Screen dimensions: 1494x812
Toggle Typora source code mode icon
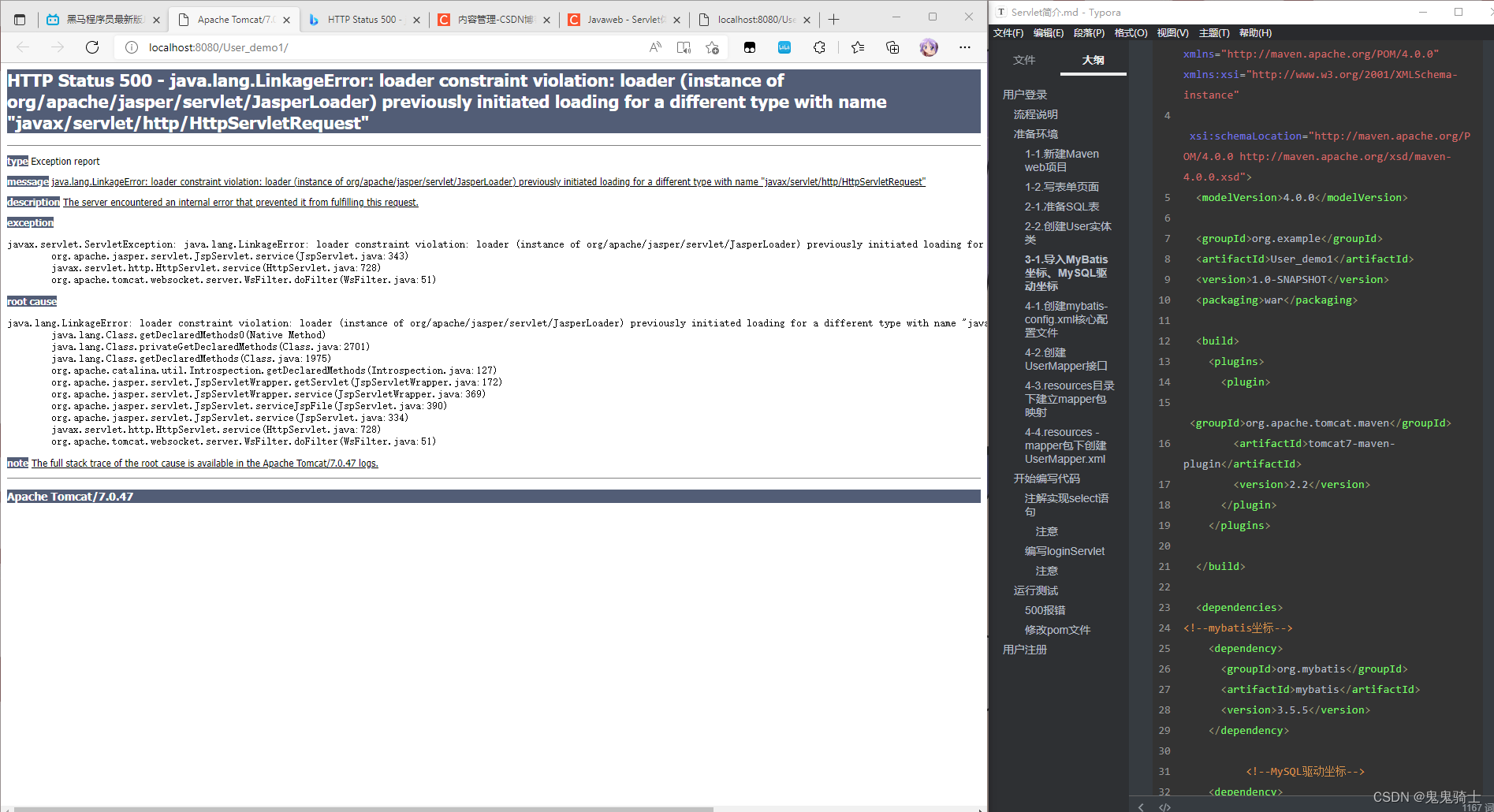[1164, 806]
